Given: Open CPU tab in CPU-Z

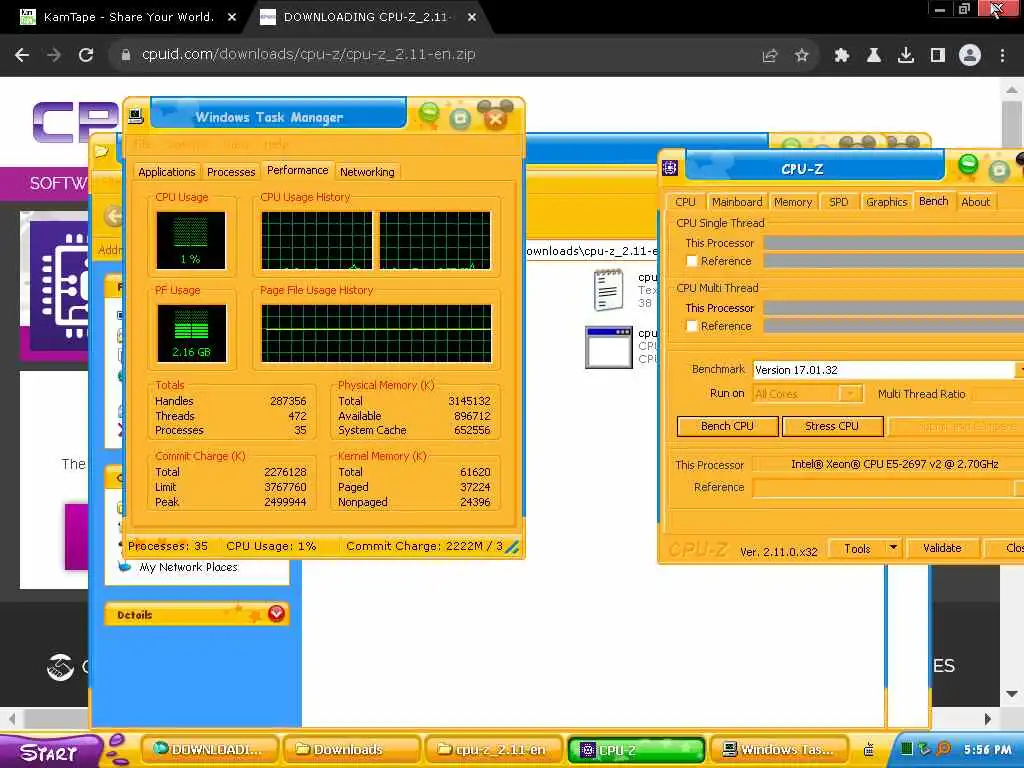Looking at the screenshot, I should pos(685,202).
